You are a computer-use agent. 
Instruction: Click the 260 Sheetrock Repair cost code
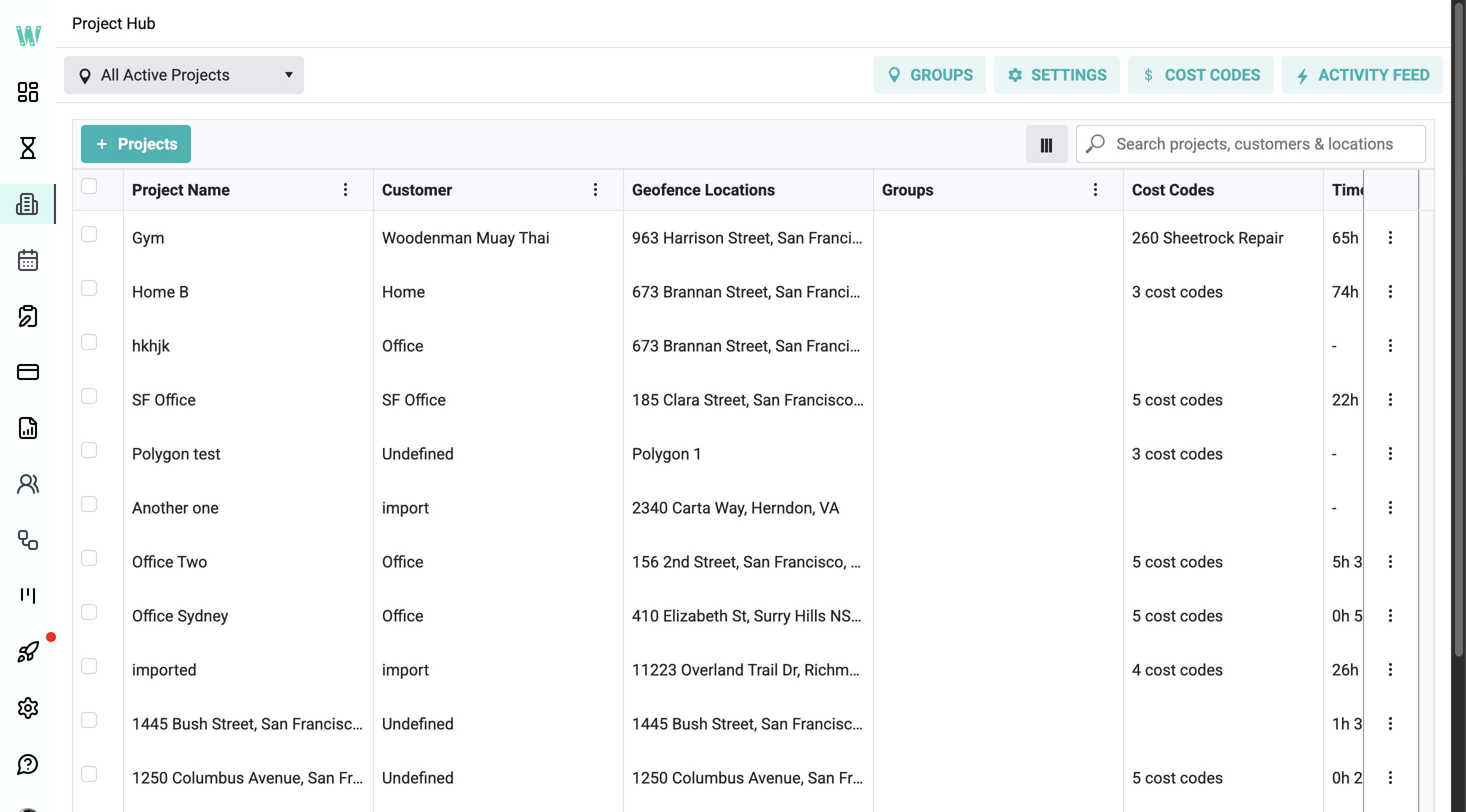1207,238
